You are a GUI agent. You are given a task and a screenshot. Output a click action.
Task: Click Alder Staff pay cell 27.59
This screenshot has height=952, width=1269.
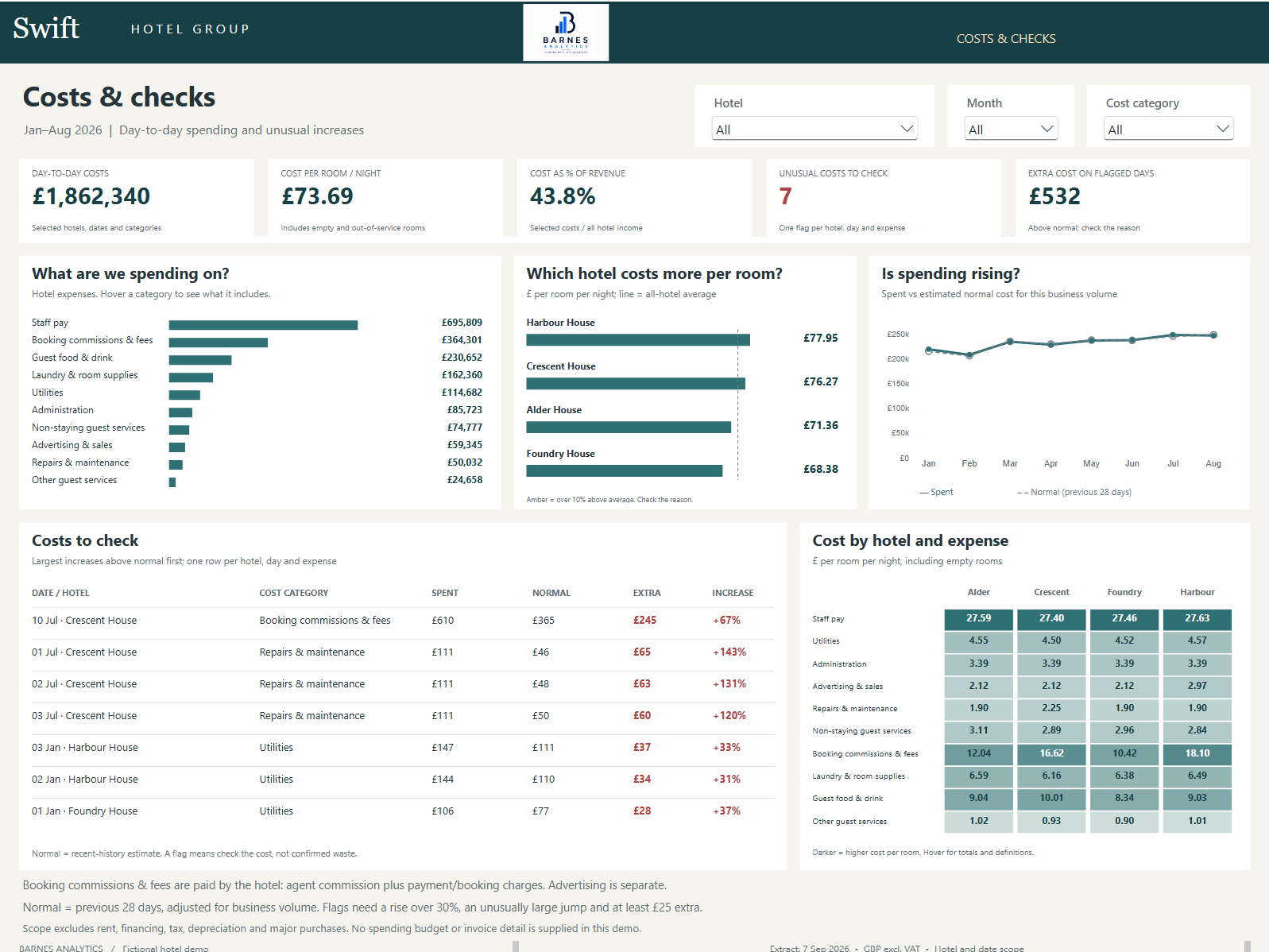978,618
